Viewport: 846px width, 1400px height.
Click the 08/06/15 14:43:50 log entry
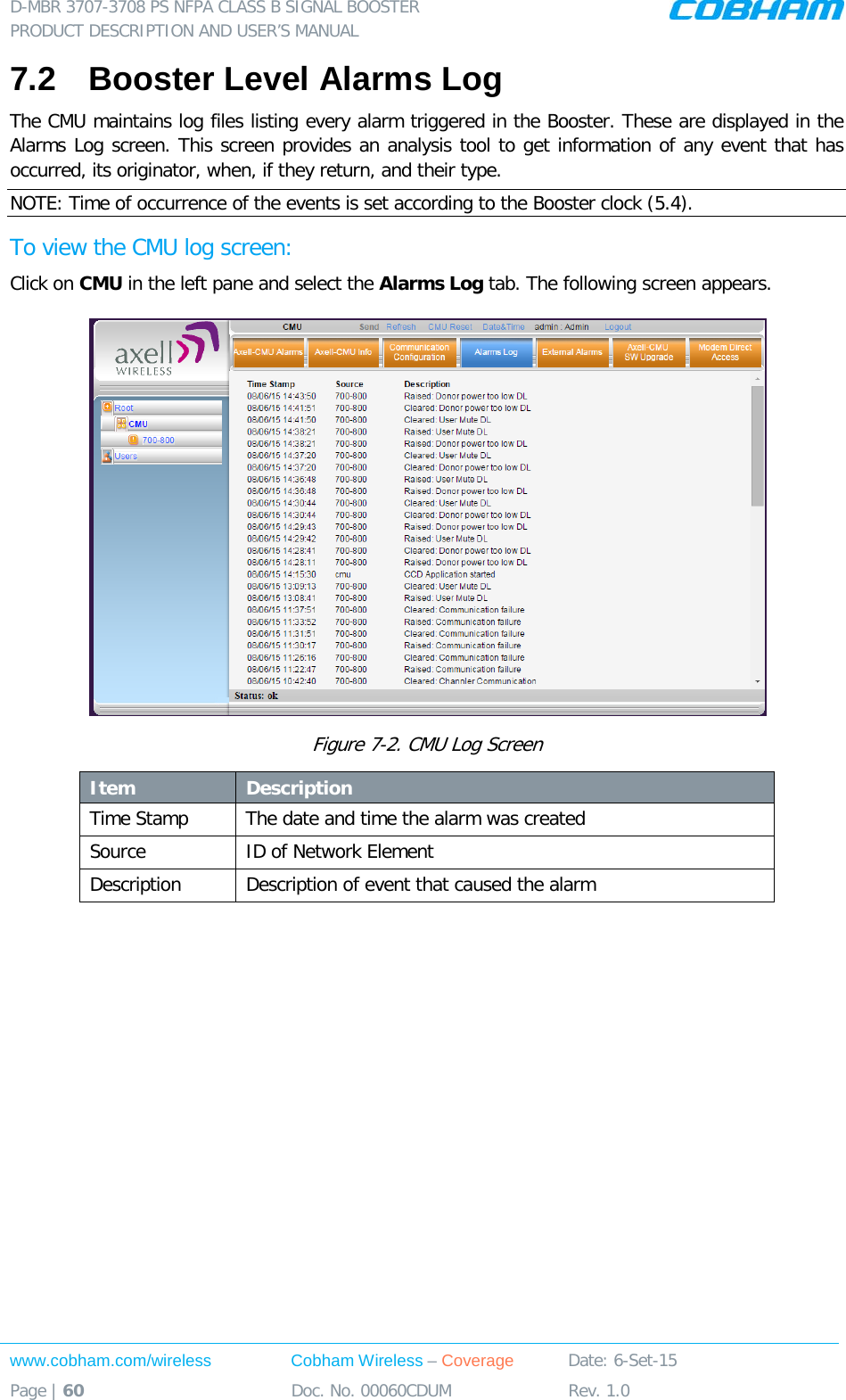click(282, 396)
